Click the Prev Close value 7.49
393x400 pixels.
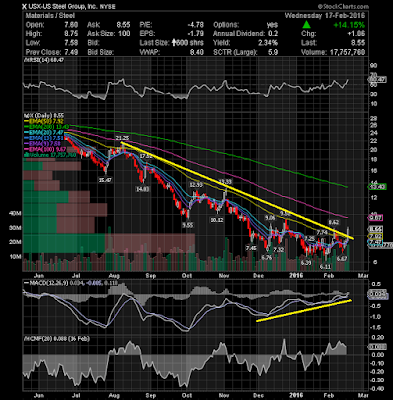click(72, 52)
